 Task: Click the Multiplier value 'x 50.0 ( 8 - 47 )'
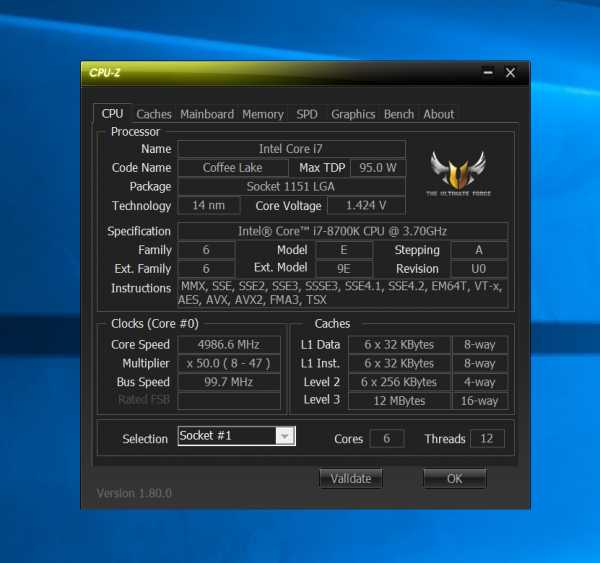click(x=229, y=363)
